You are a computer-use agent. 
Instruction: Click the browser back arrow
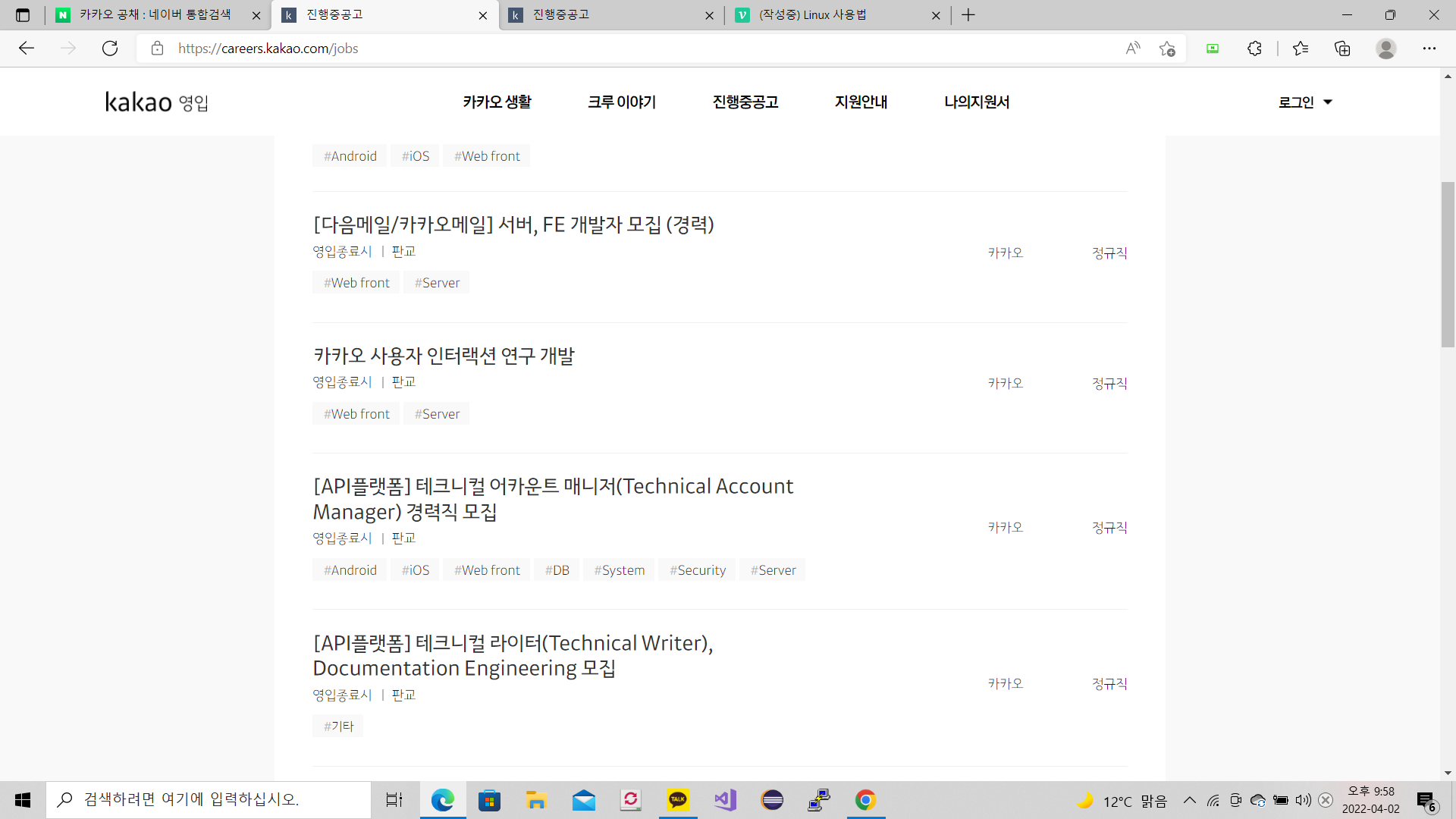(27, 49)
